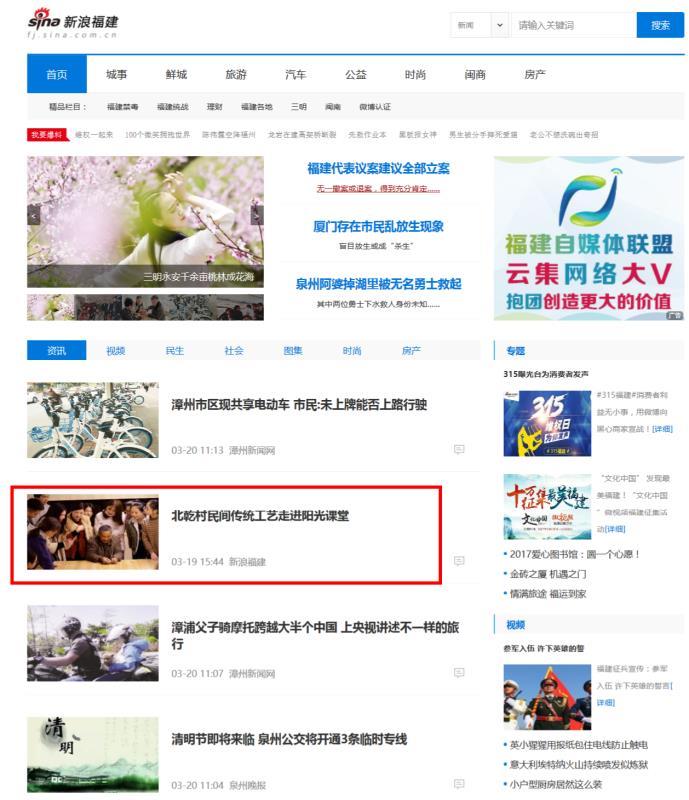Click the red 我要爆料 tag
Viewport: 689px width, 800px height.
click(x=47, y=135)
